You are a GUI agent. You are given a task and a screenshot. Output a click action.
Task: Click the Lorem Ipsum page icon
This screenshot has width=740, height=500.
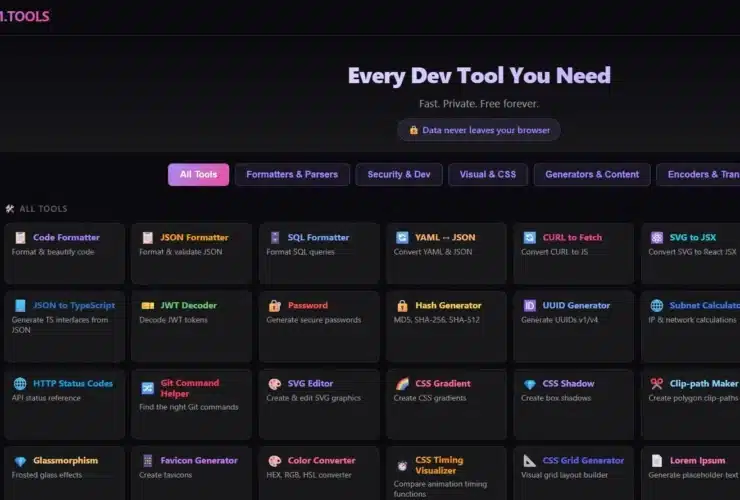pos(657,460)
